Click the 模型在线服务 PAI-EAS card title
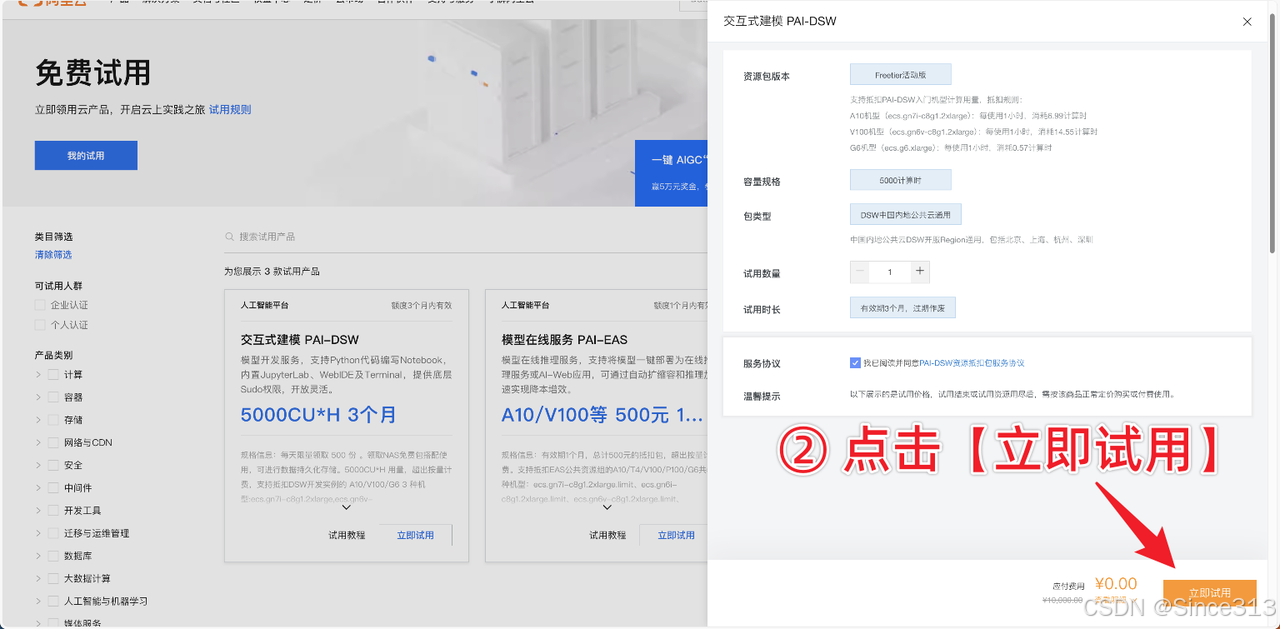 (x=565, y=340)
